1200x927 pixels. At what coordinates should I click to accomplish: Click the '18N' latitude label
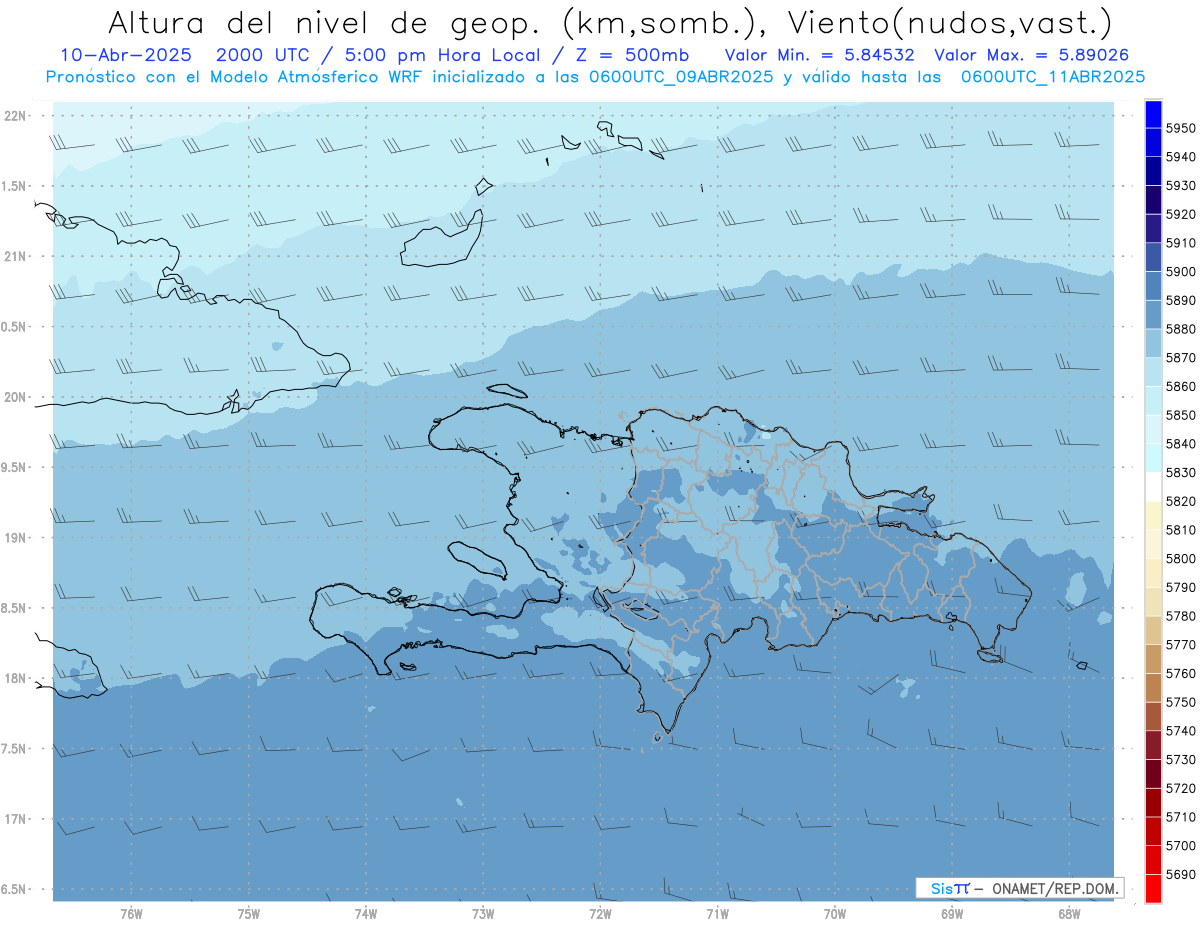click(x=14, y=679)
